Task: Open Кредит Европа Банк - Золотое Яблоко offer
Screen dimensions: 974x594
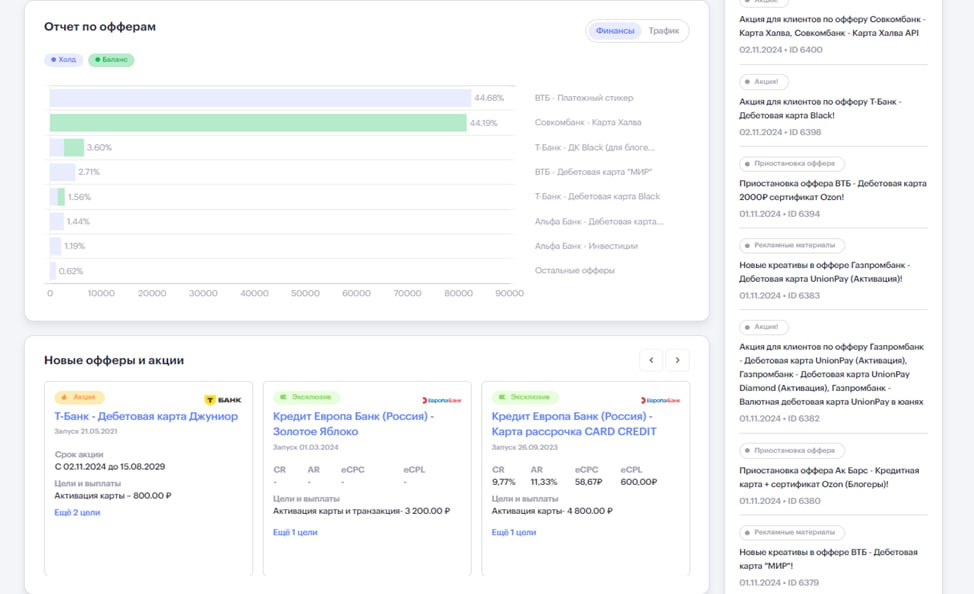Action: pos(353,424)
